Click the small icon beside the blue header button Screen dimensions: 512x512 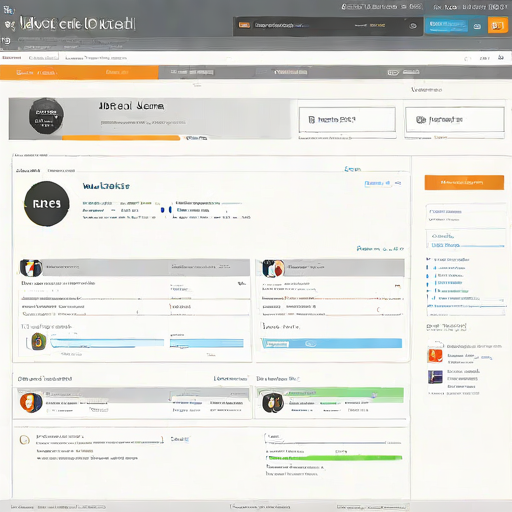pos(477,26)
